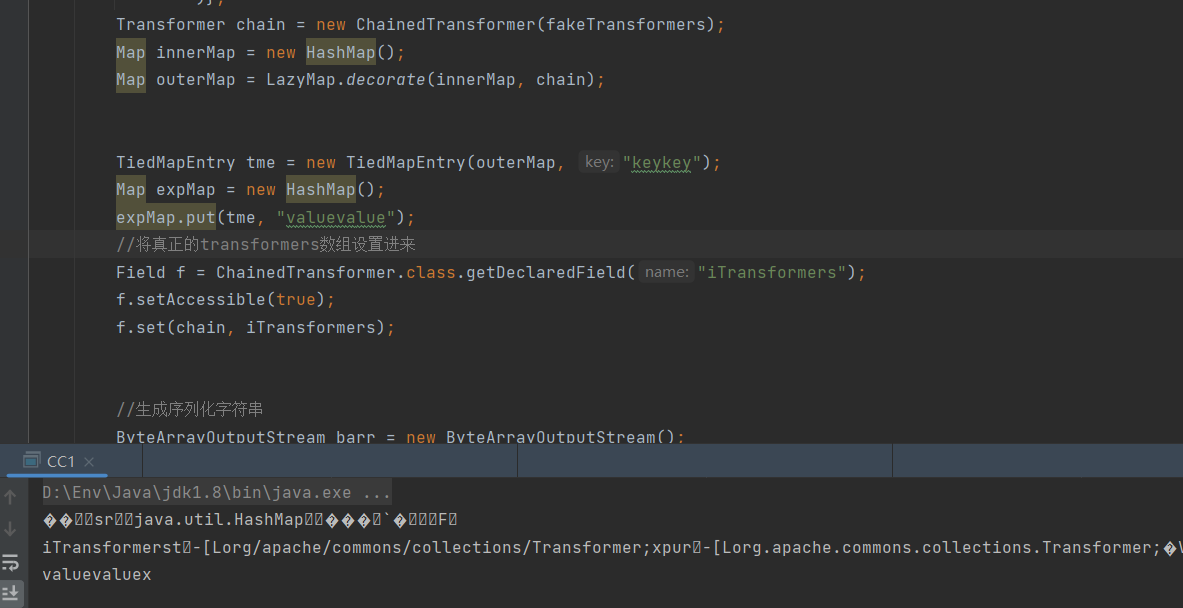Click the innerMap variable declaration
The image size is (1183, 608).
click(196, 52)
